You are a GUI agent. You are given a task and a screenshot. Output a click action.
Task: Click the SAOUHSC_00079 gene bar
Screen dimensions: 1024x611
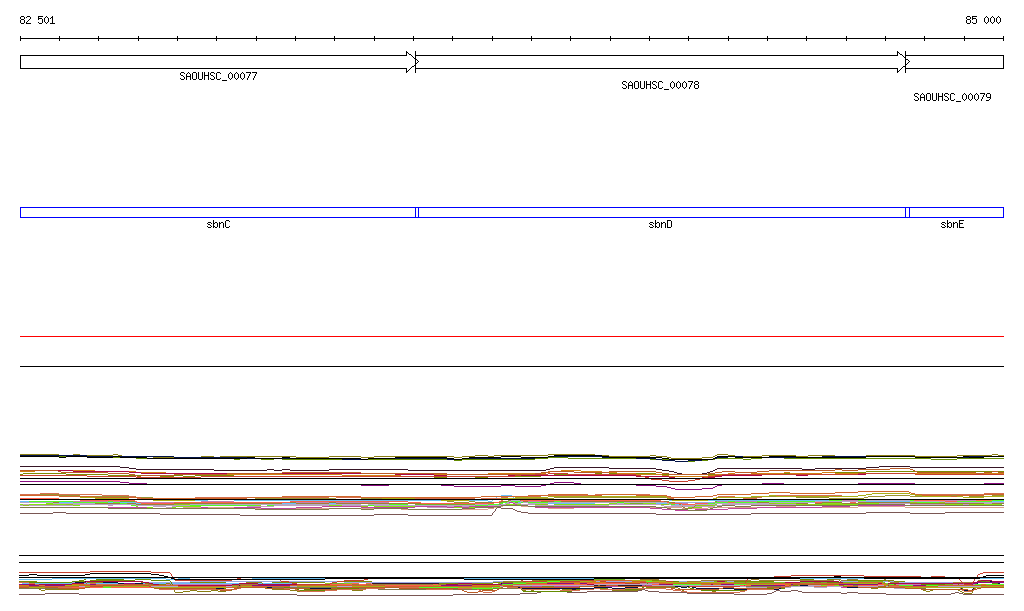tap(955, 62)
